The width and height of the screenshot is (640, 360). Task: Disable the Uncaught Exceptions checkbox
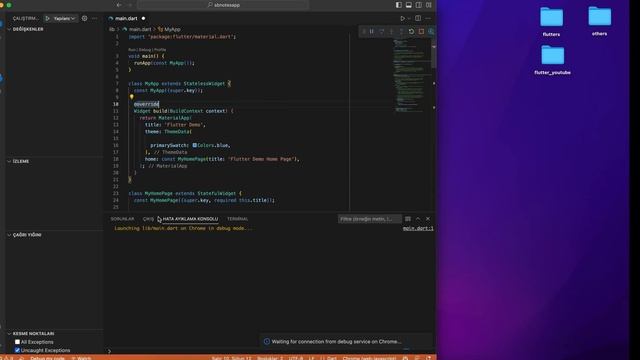(17, 350)
